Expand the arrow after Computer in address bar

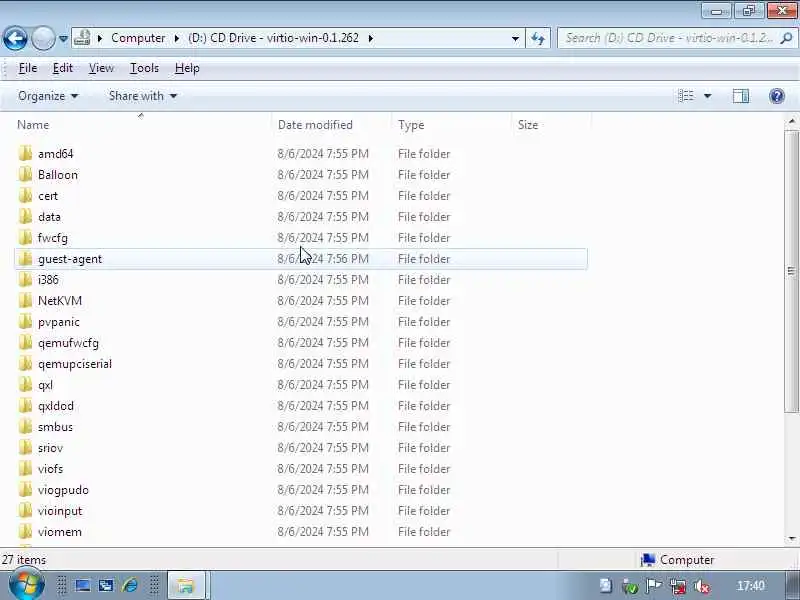point(177,38)
